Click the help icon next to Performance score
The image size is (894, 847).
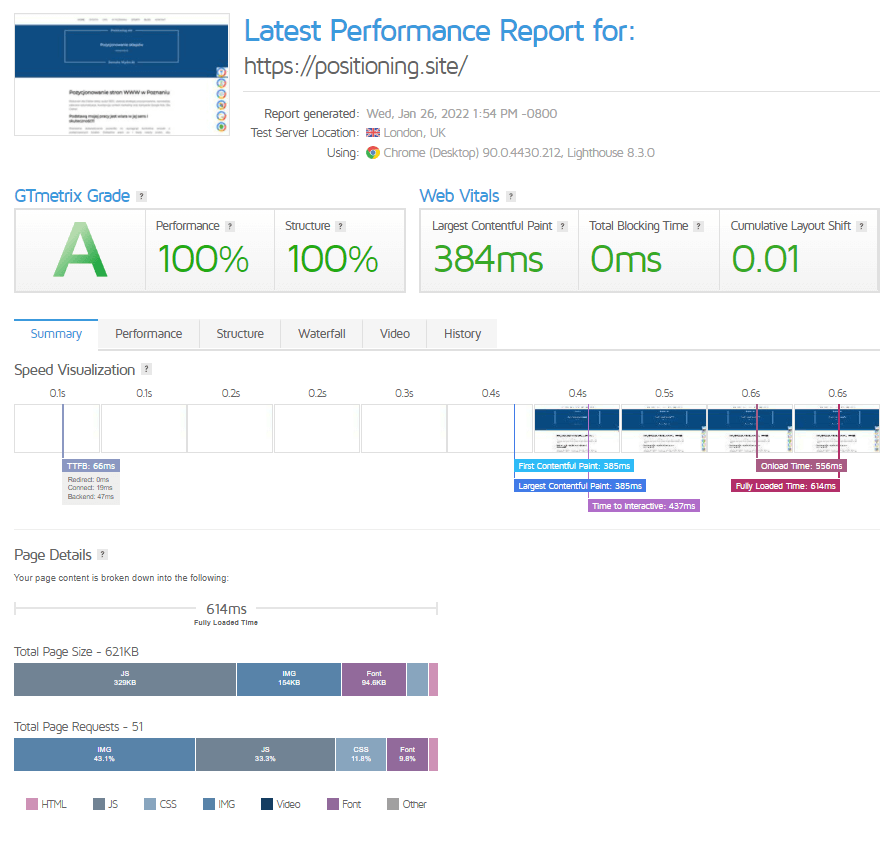(230, 227)
